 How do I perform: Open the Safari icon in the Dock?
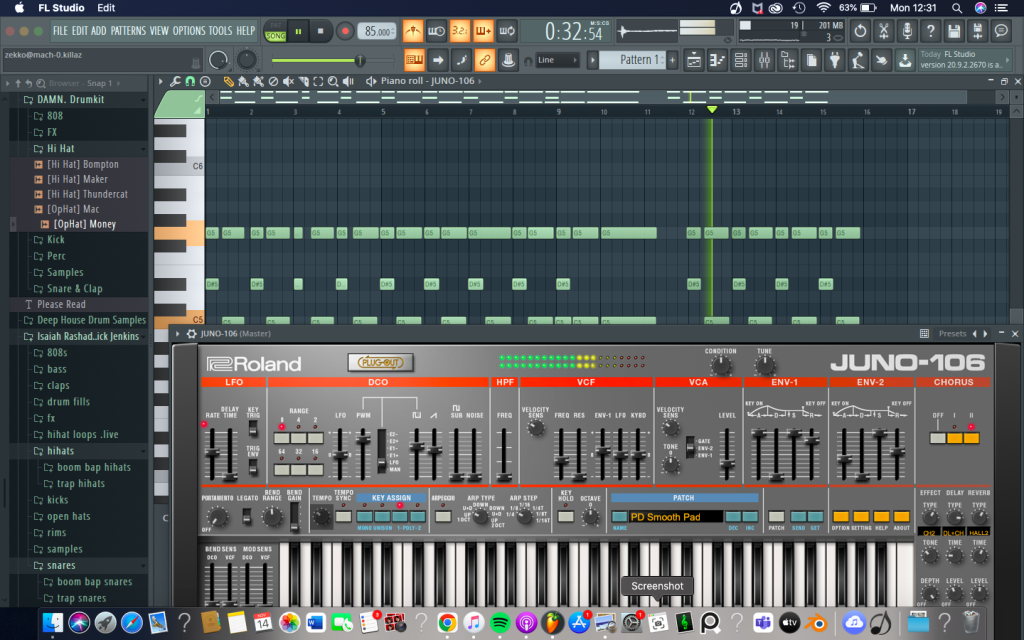131,623
